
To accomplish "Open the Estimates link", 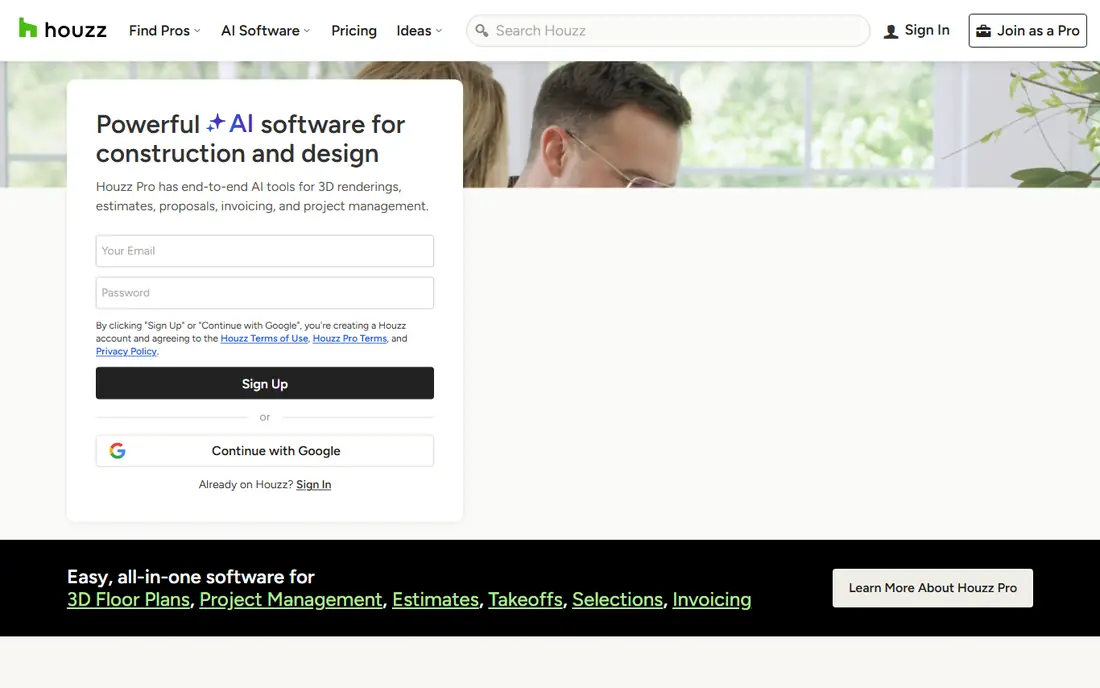I will [435, 600].
